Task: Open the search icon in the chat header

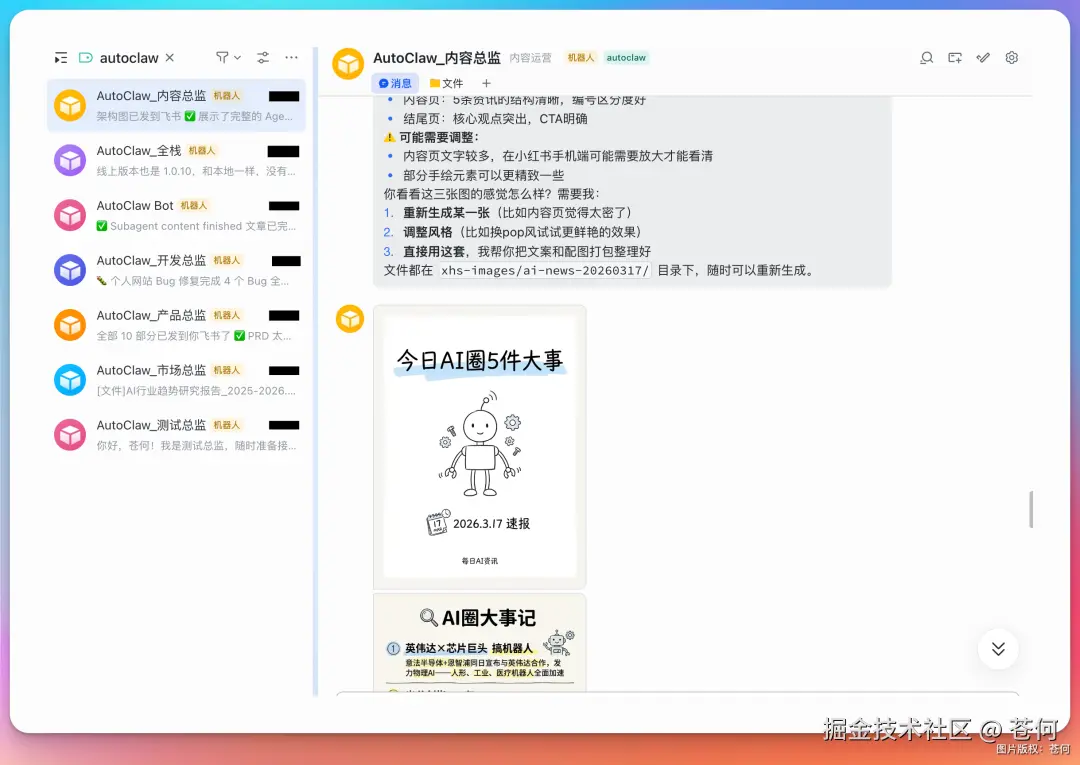Action: [x=927, y=58]
